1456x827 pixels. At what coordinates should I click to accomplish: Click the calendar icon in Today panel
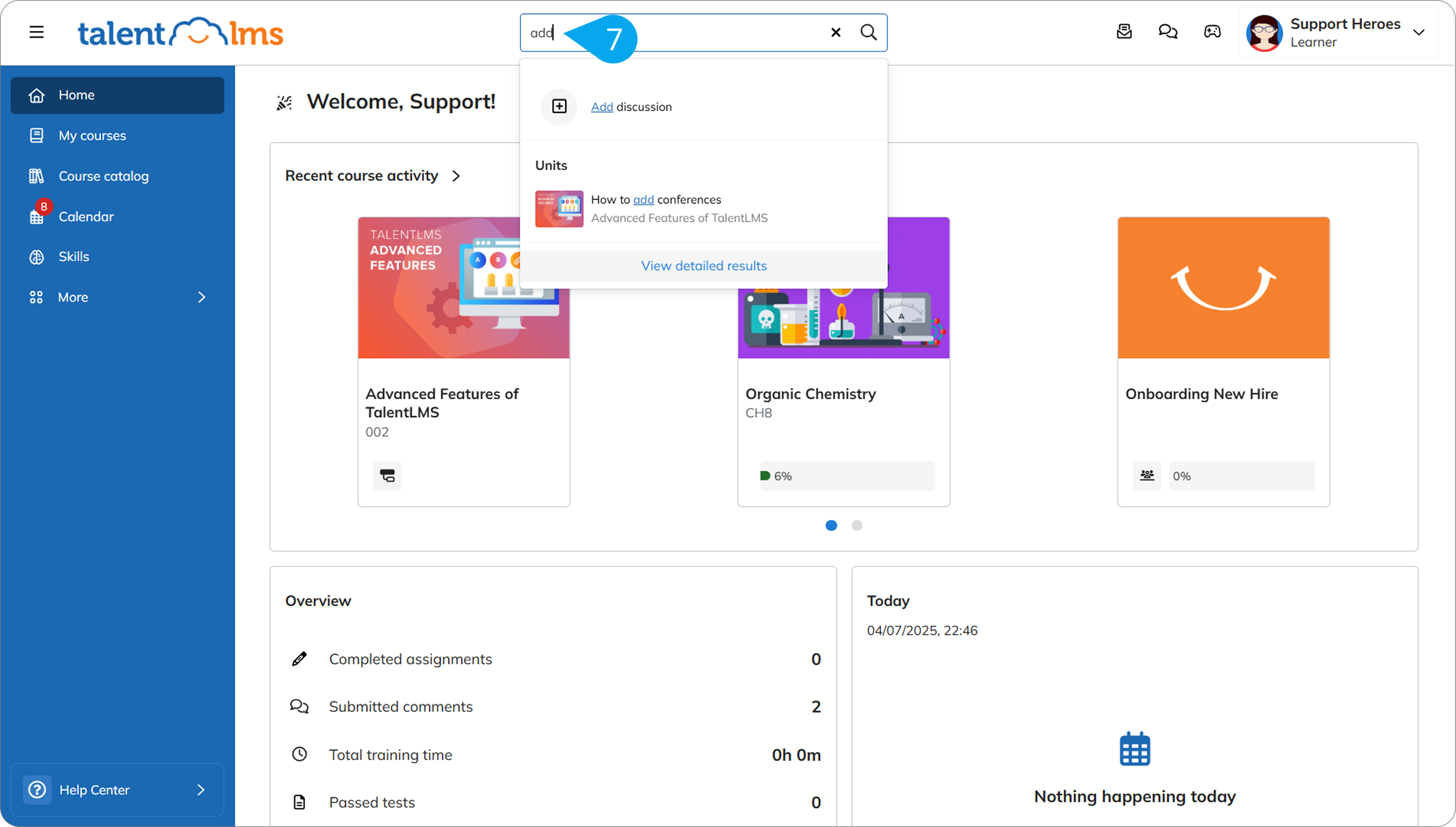point(1135,749)
